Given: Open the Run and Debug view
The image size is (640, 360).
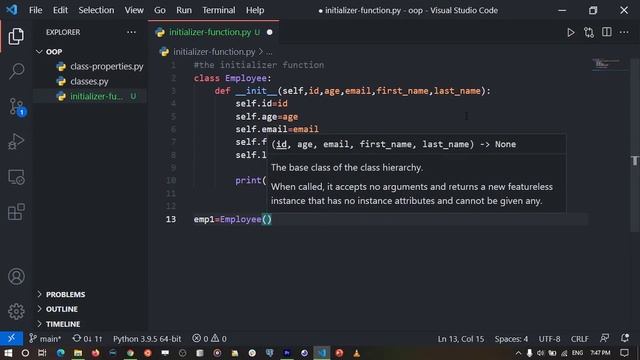Looking at the screenshot, I should pyautogui.click(x=16, y=142).
